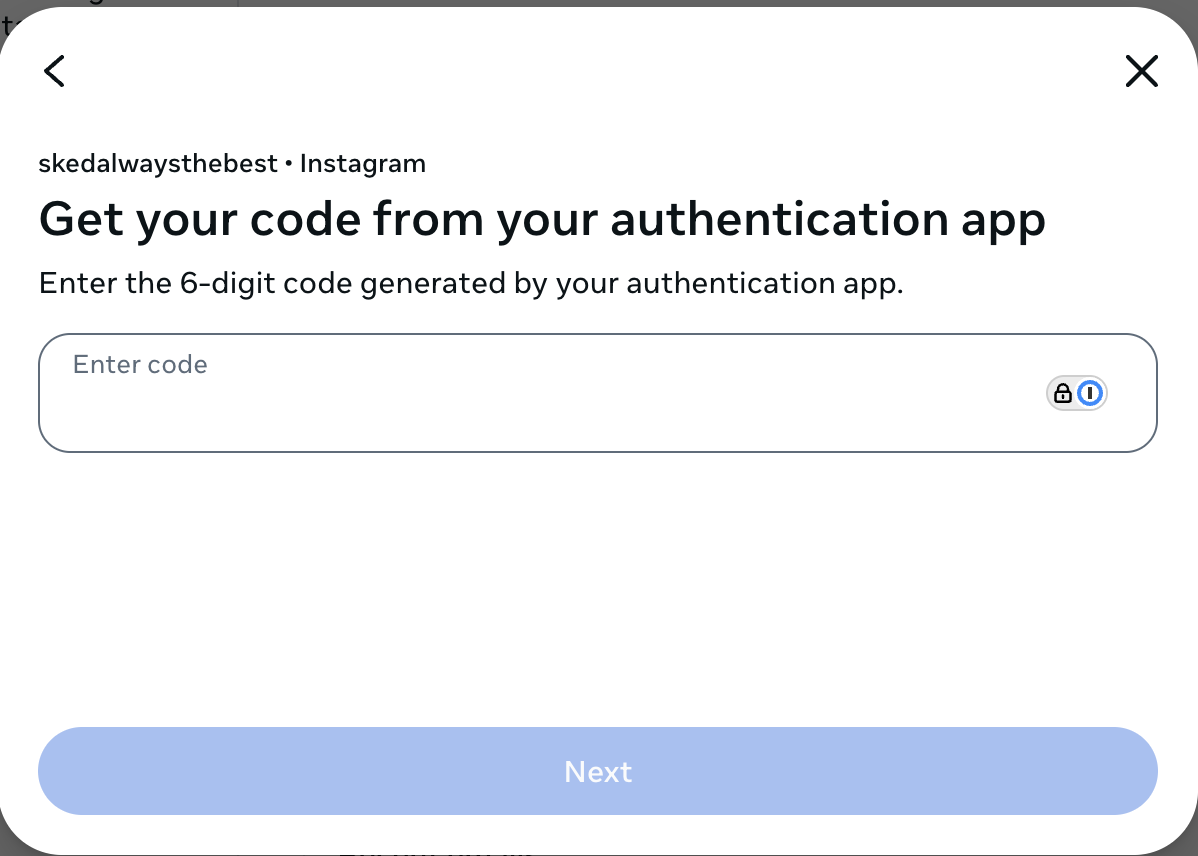Image resolution: width=1198 pixels, height=856 pixels.
Task: Focus the Enter code input field
Action: 597,393
